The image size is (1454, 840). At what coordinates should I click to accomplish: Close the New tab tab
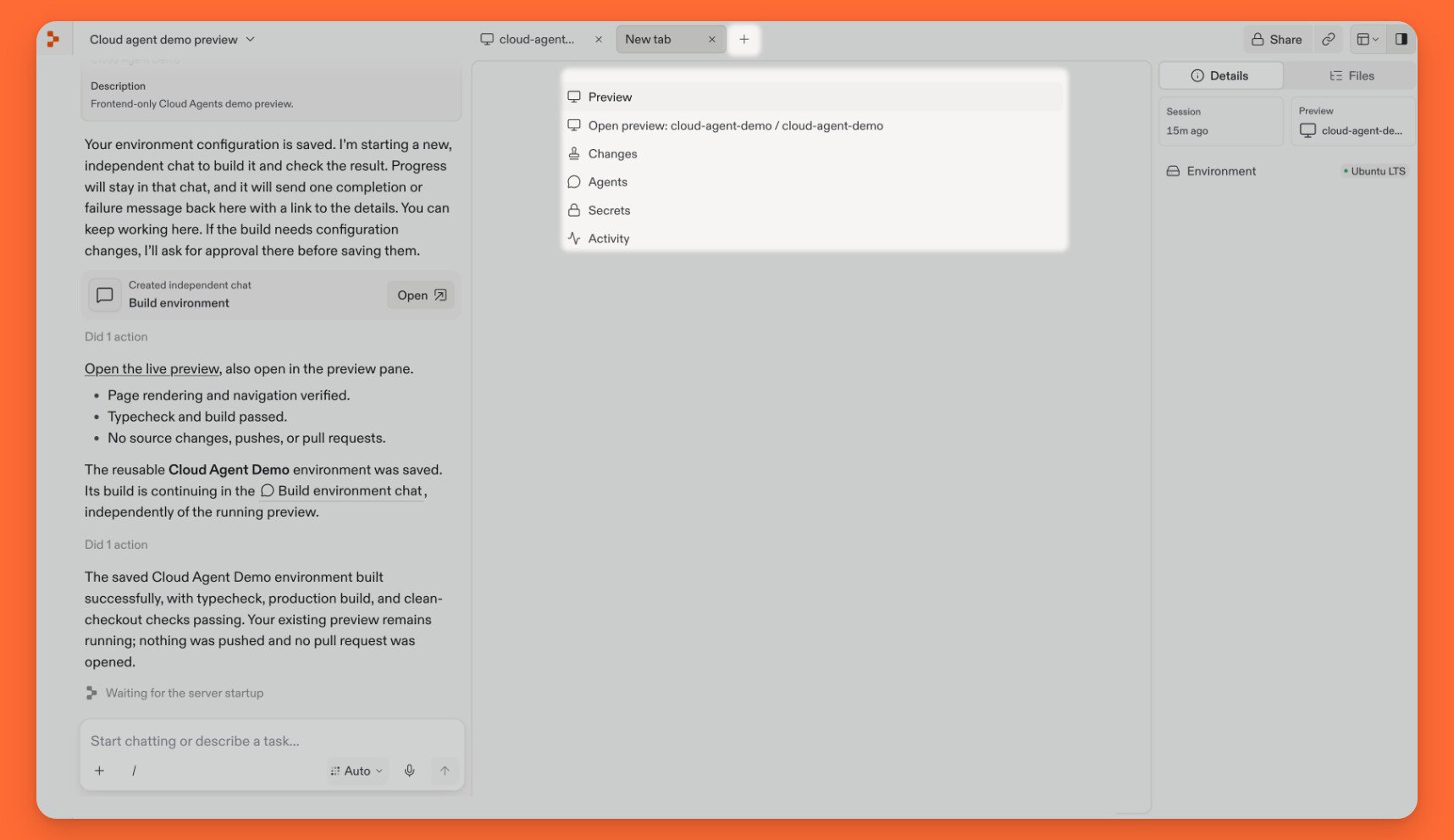point(712,40)
